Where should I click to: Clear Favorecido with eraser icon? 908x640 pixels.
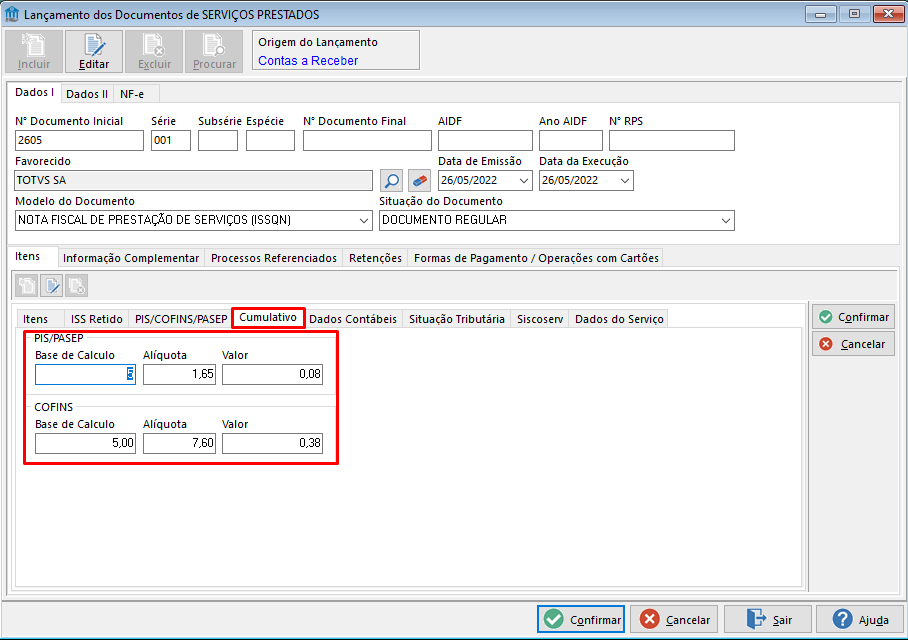pos(419,181)
